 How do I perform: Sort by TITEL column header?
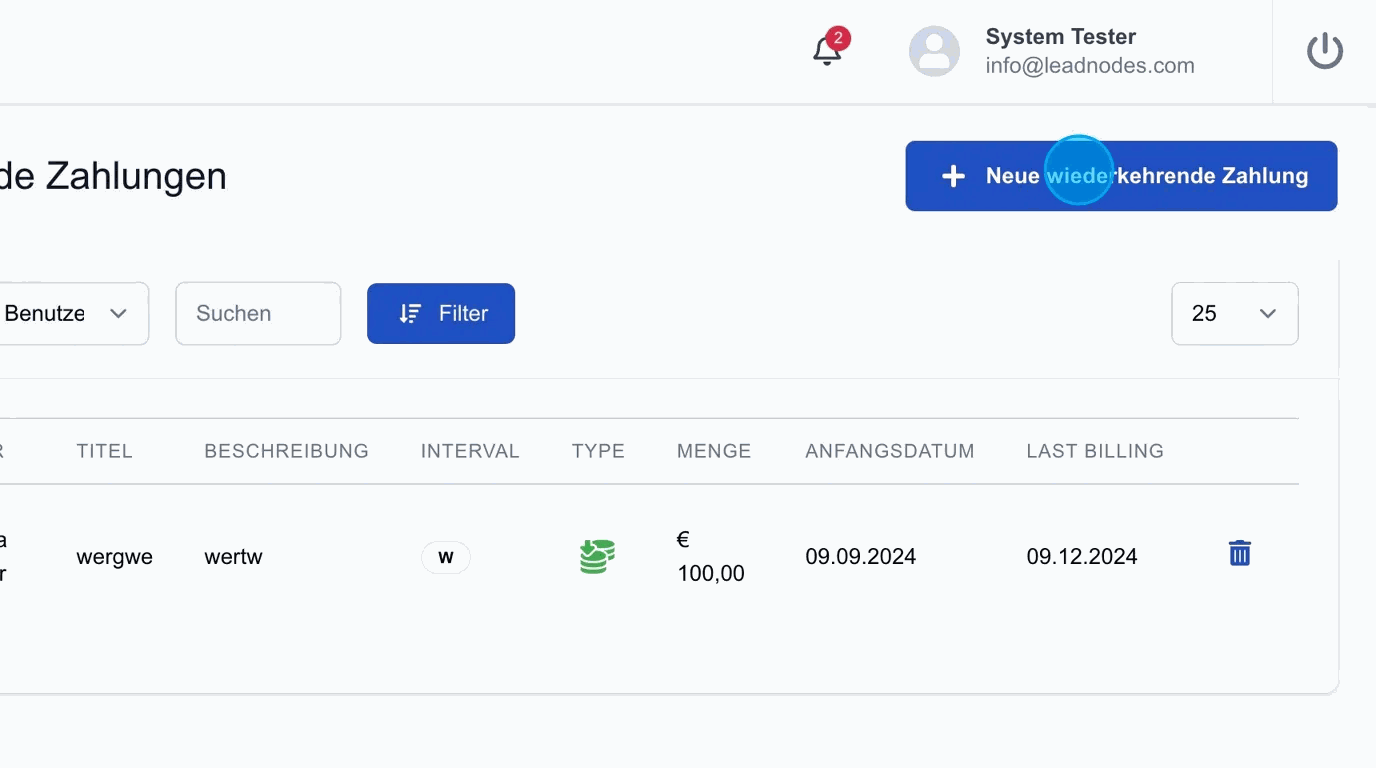tap(105, 451)
